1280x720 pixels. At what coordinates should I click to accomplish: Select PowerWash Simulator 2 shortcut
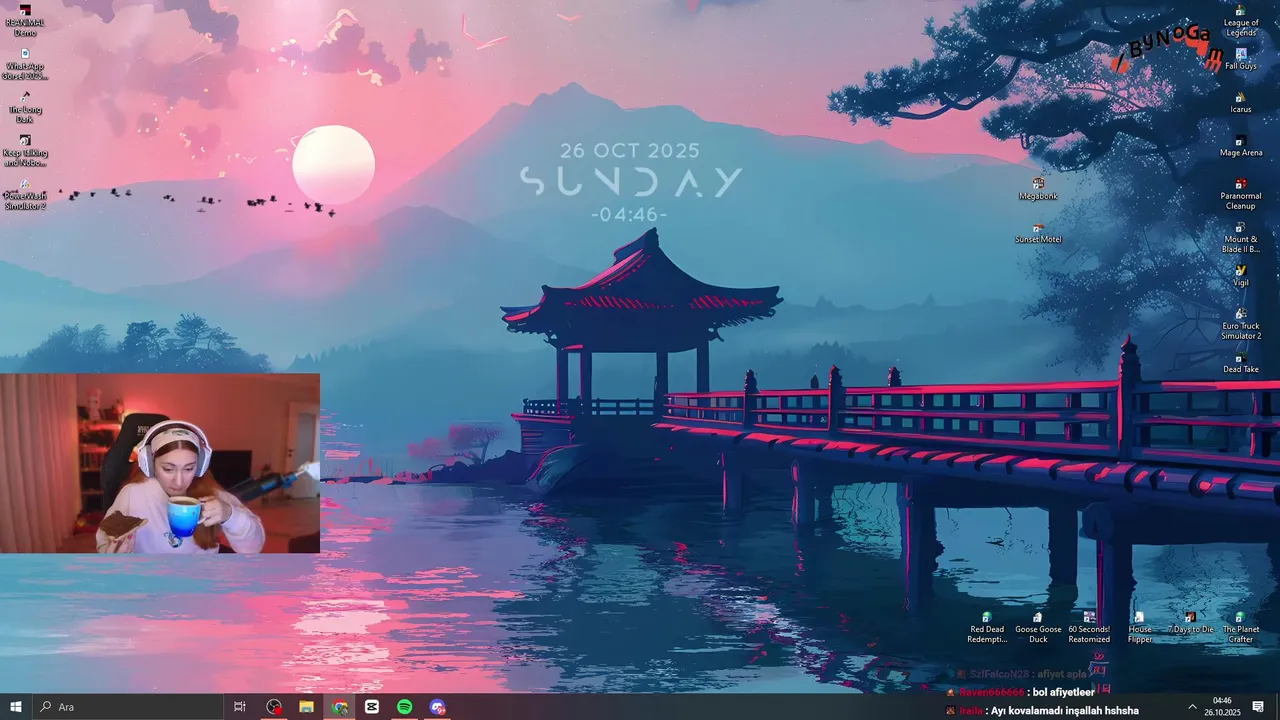tap(25, 194)
